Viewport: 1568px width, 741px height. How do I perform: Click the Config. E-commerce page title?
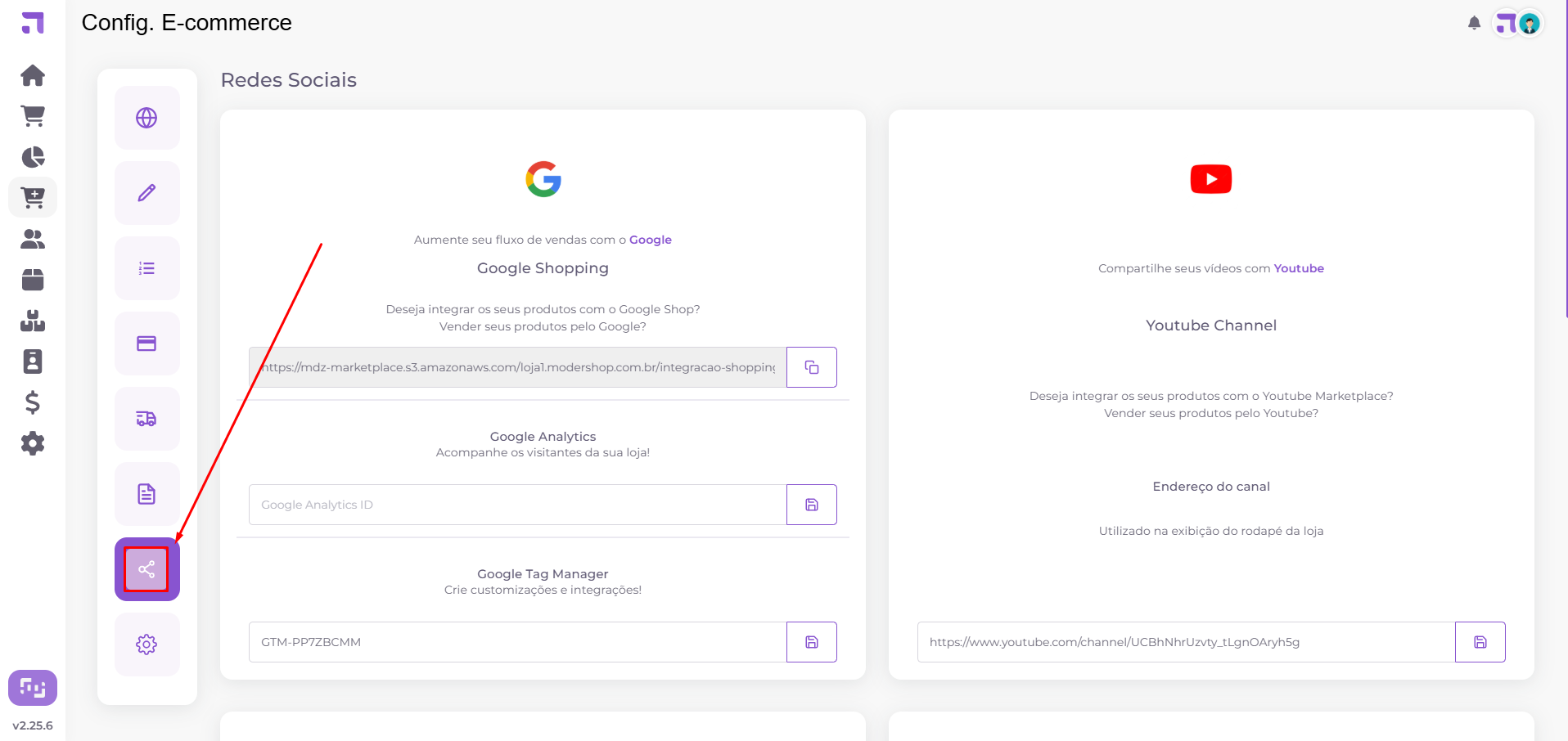[x=187, y=23]
